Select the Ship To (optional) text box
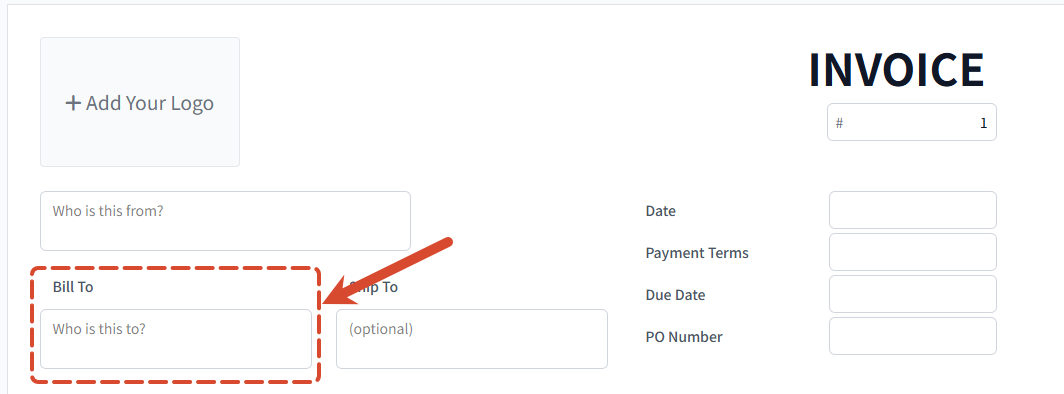This screenshot has width=1064, height=394. 472,339
